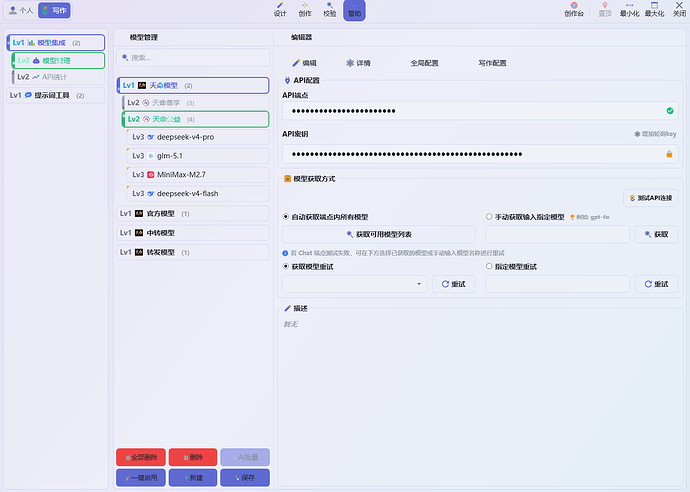Expand the Lv1 转发模型 group
The height and width of the screenshot is (492, 690).
tap(193, 252)
